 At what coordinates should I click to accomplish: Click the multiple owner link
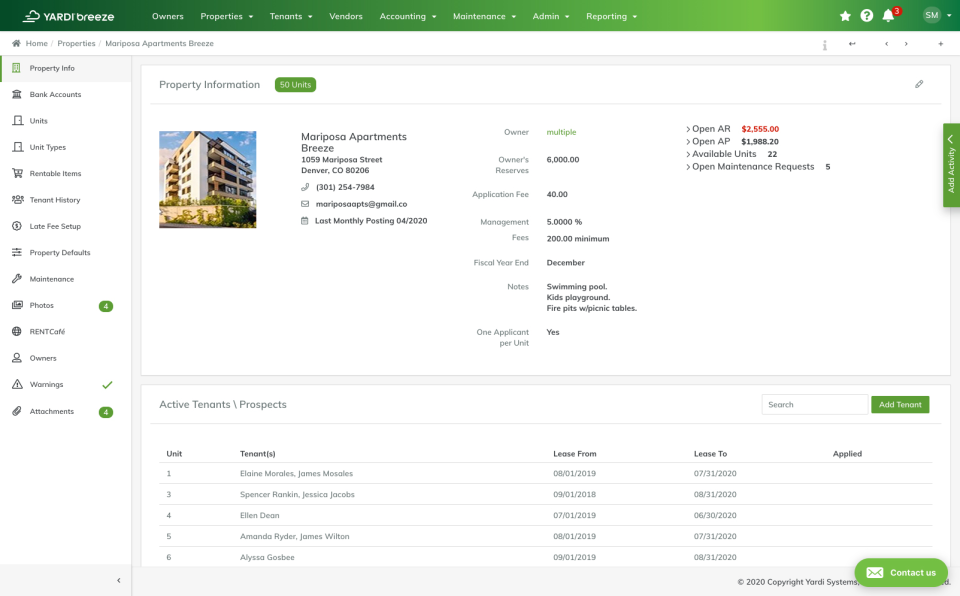click(561, 132)
